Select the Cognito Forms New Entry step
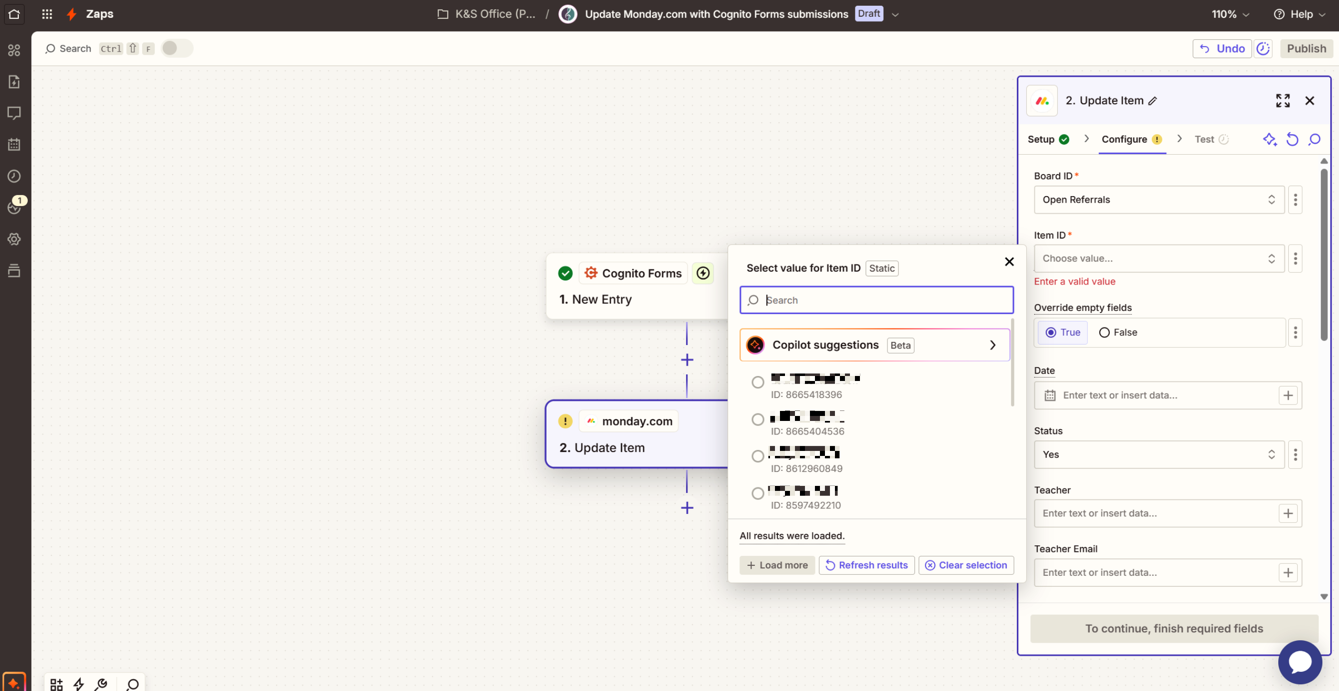This screenshot has width=1339, height=691. (637, 286)
